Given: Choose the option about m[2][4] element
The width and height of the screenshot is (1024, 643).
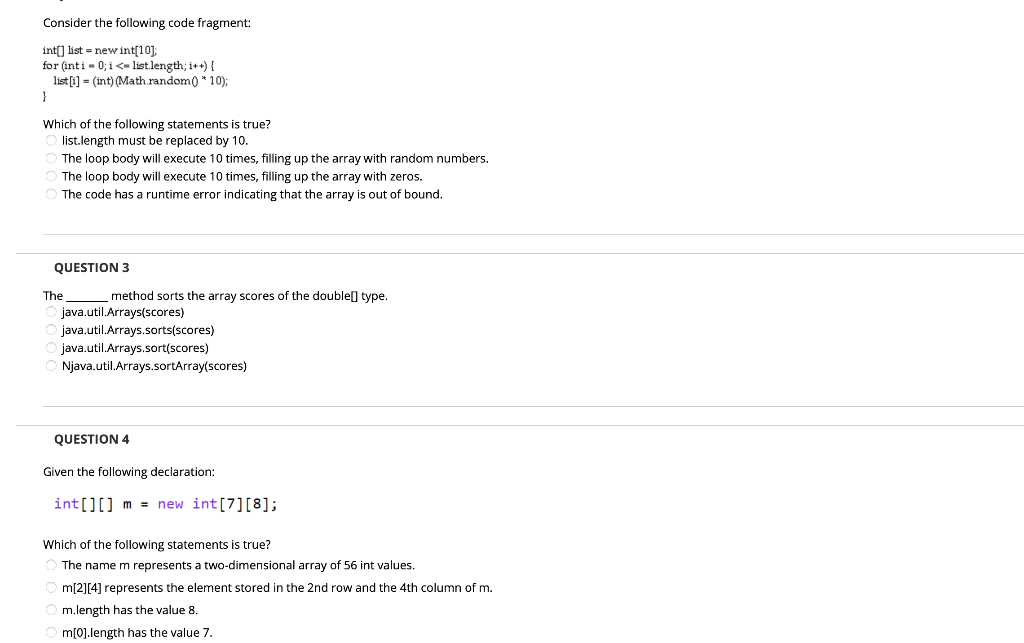Looking at the screenshot, I should click(x=50, y=587).
